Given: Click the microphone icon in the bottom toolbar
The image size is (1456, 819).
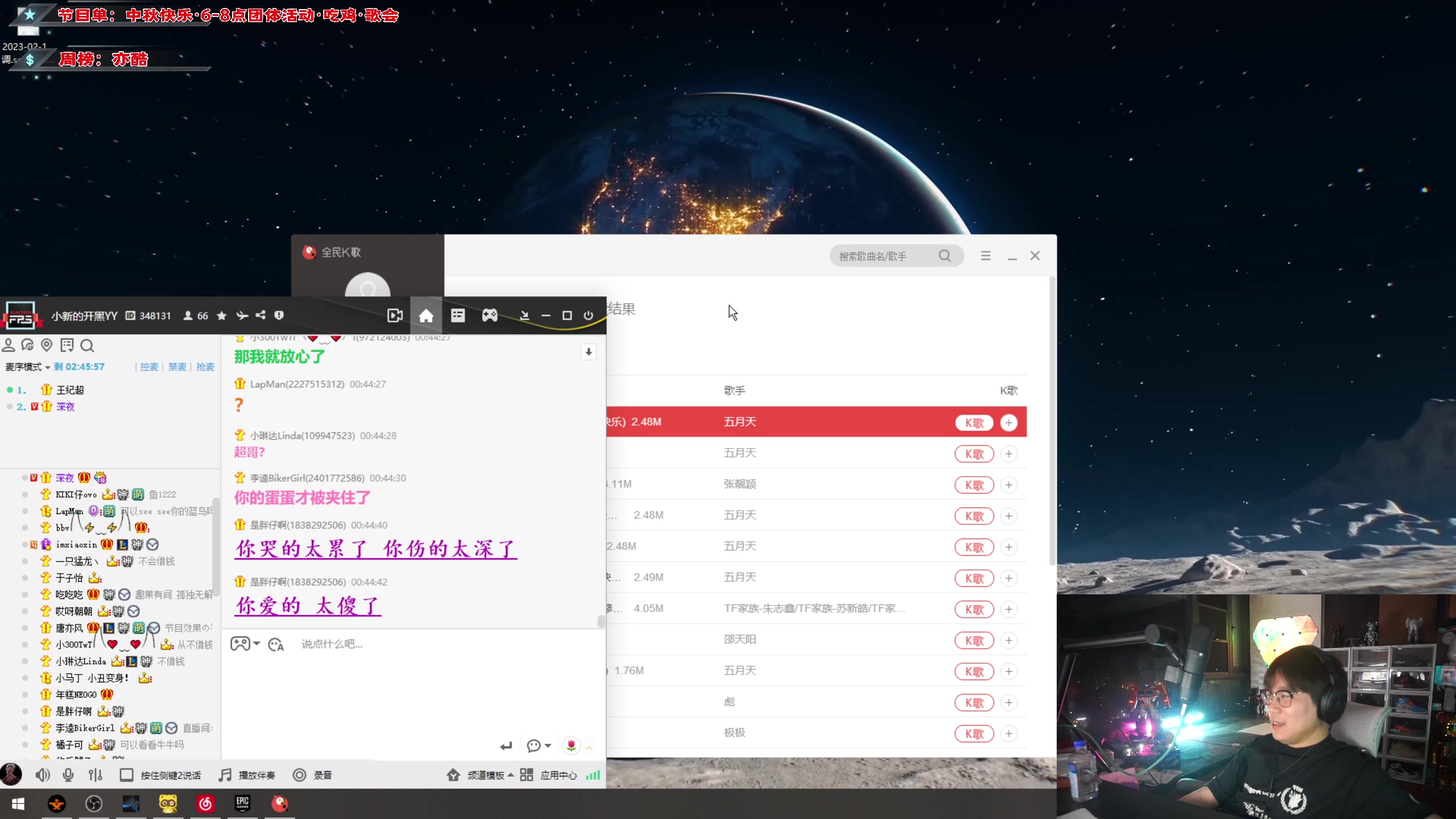Looking at the screenshot, I should [x=68, y=775].
